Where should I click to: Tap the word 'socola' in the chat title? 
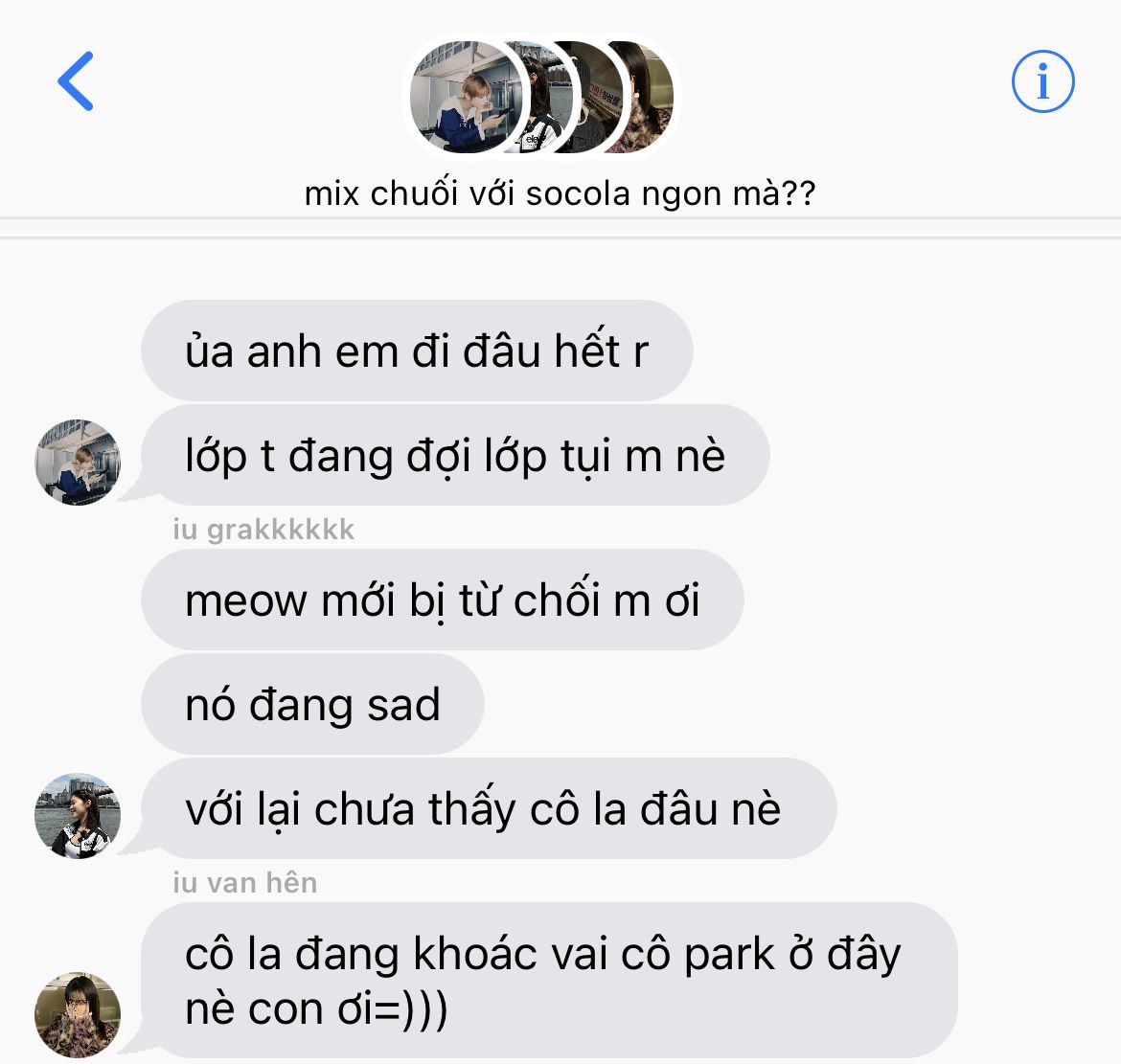tap(578, 193)
